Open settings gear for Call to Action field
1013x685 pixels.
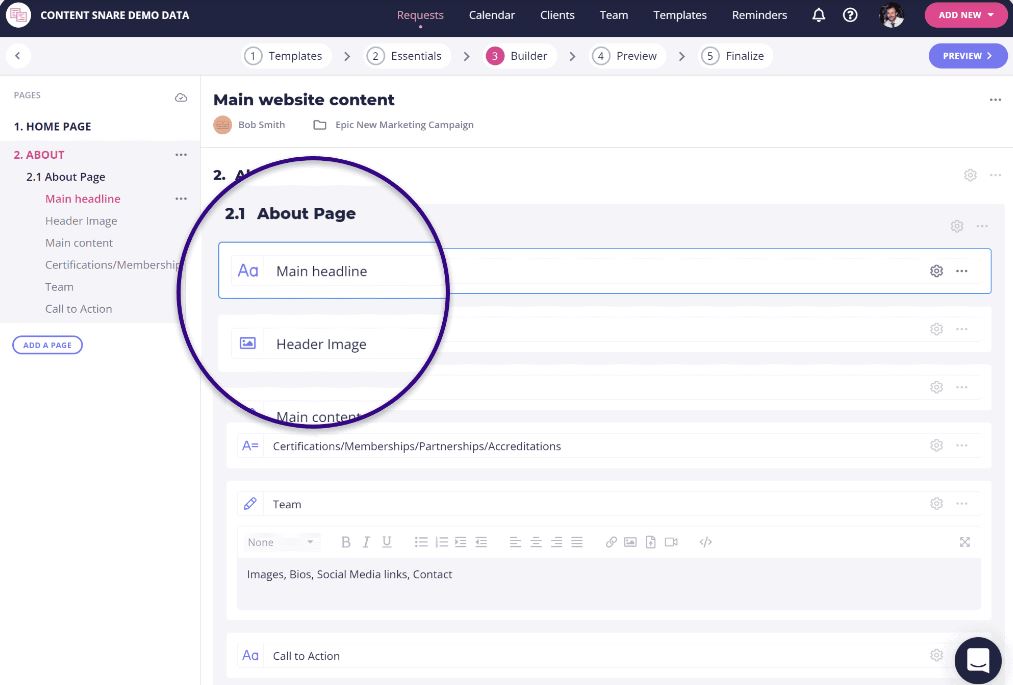click(936, 656)
